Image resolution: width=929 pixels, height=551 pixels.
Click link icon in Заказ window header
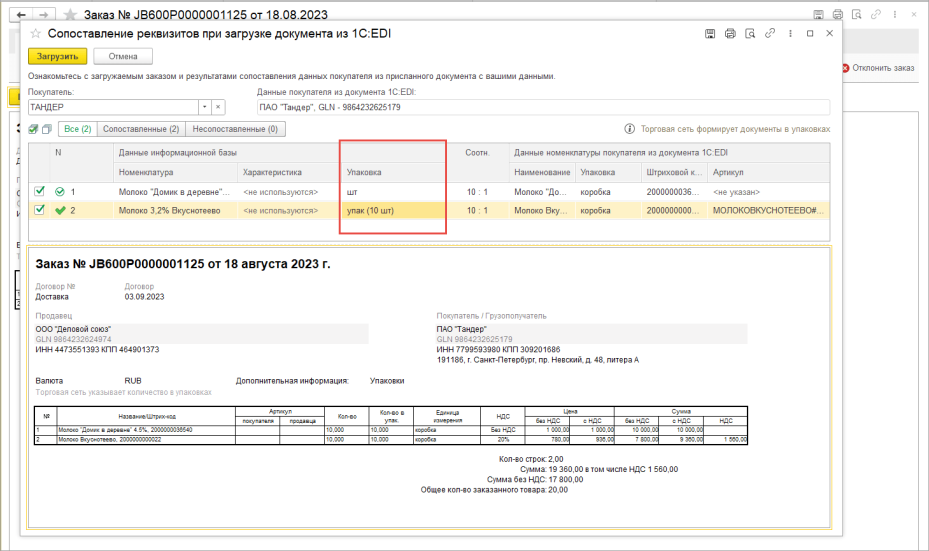876,15
